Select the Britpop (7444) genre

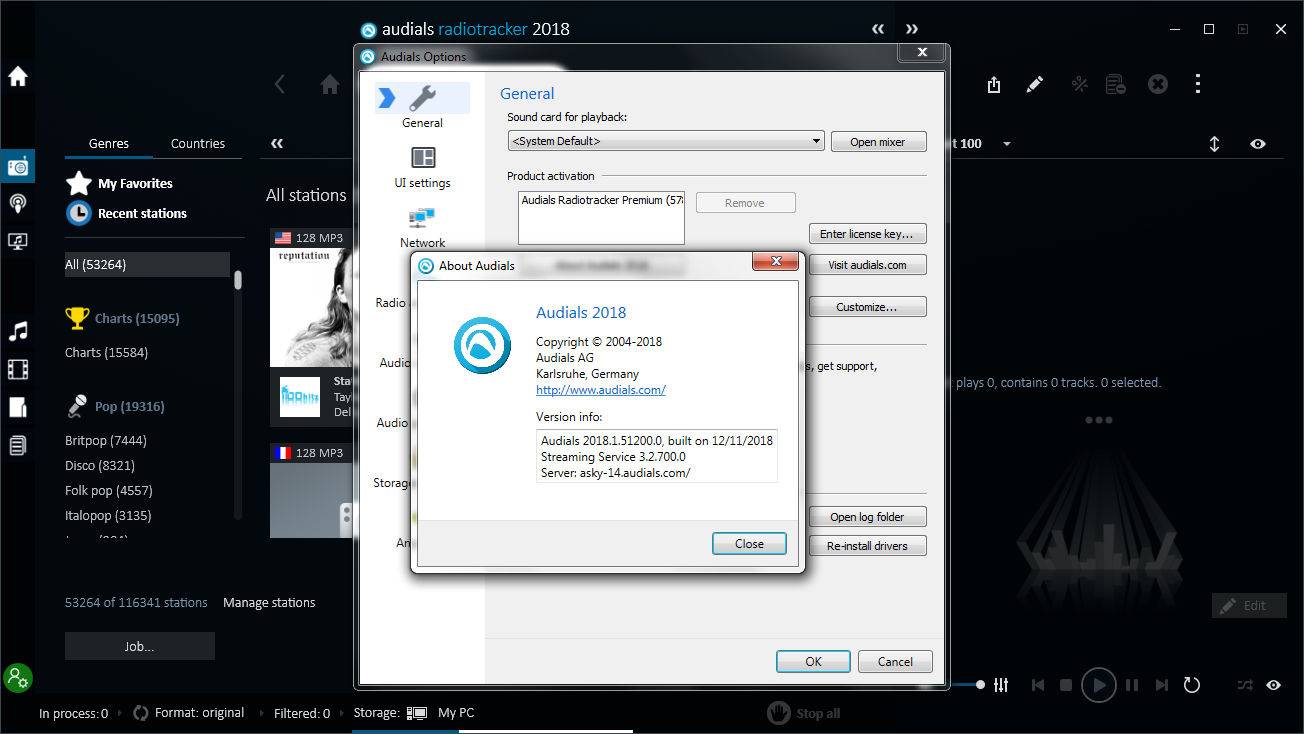tap(106, 440)
